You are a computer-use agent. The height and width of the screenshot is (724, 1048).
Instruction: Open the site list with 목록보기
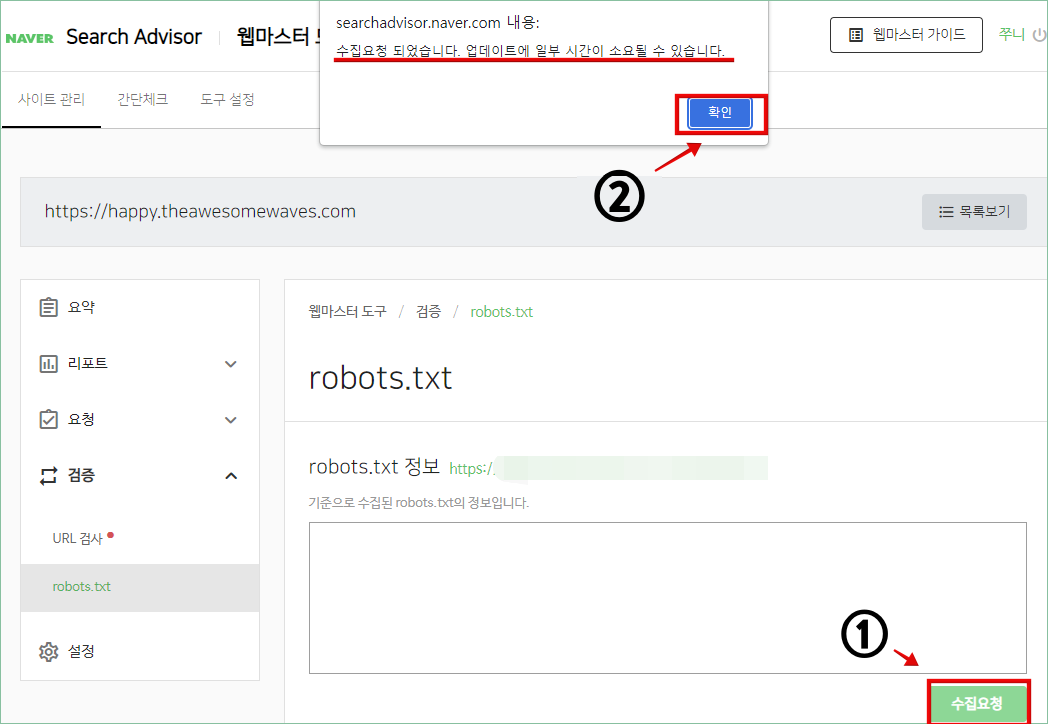pos(973,211)
